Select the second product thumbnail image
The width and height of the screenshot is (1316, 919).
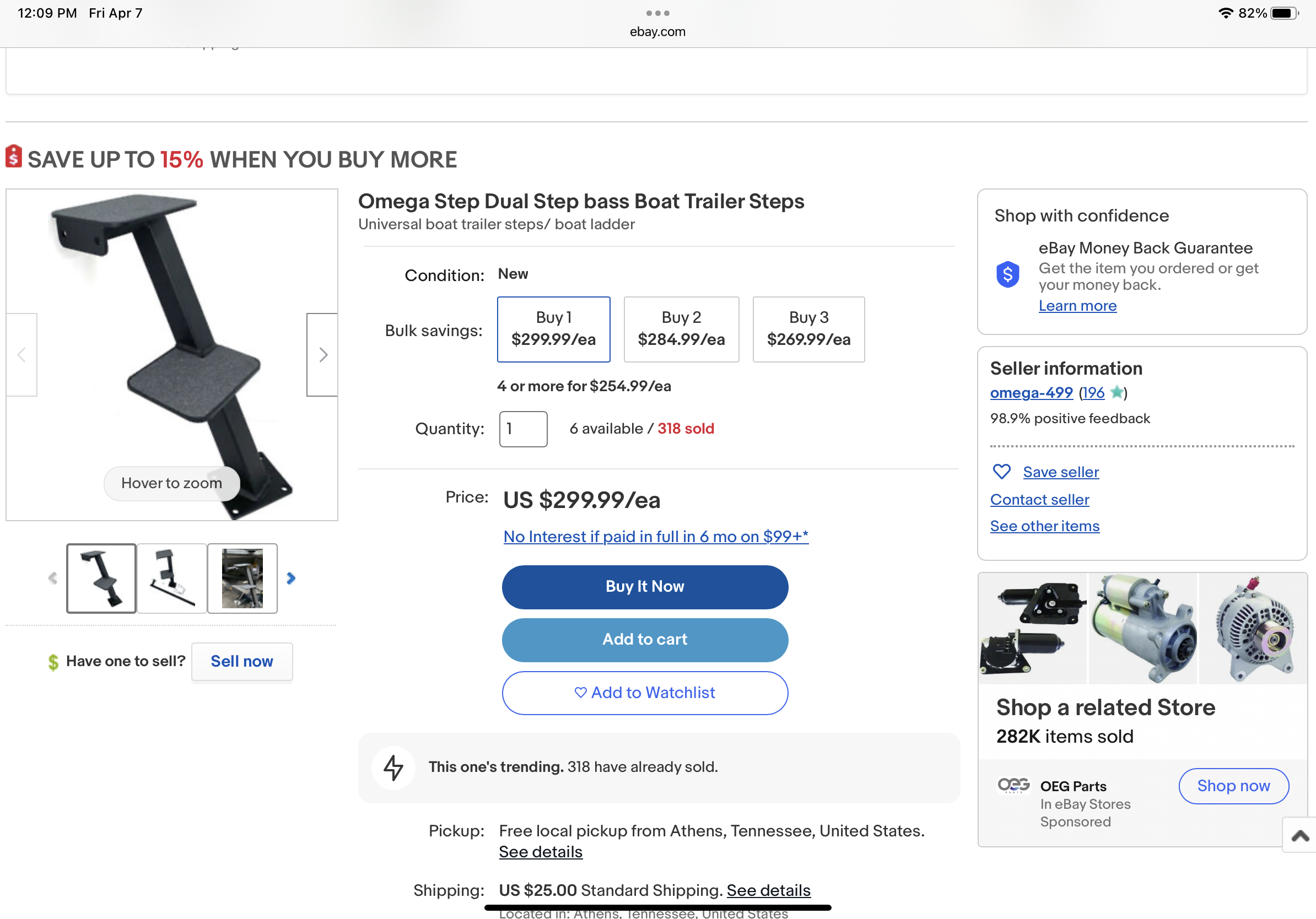171,578
